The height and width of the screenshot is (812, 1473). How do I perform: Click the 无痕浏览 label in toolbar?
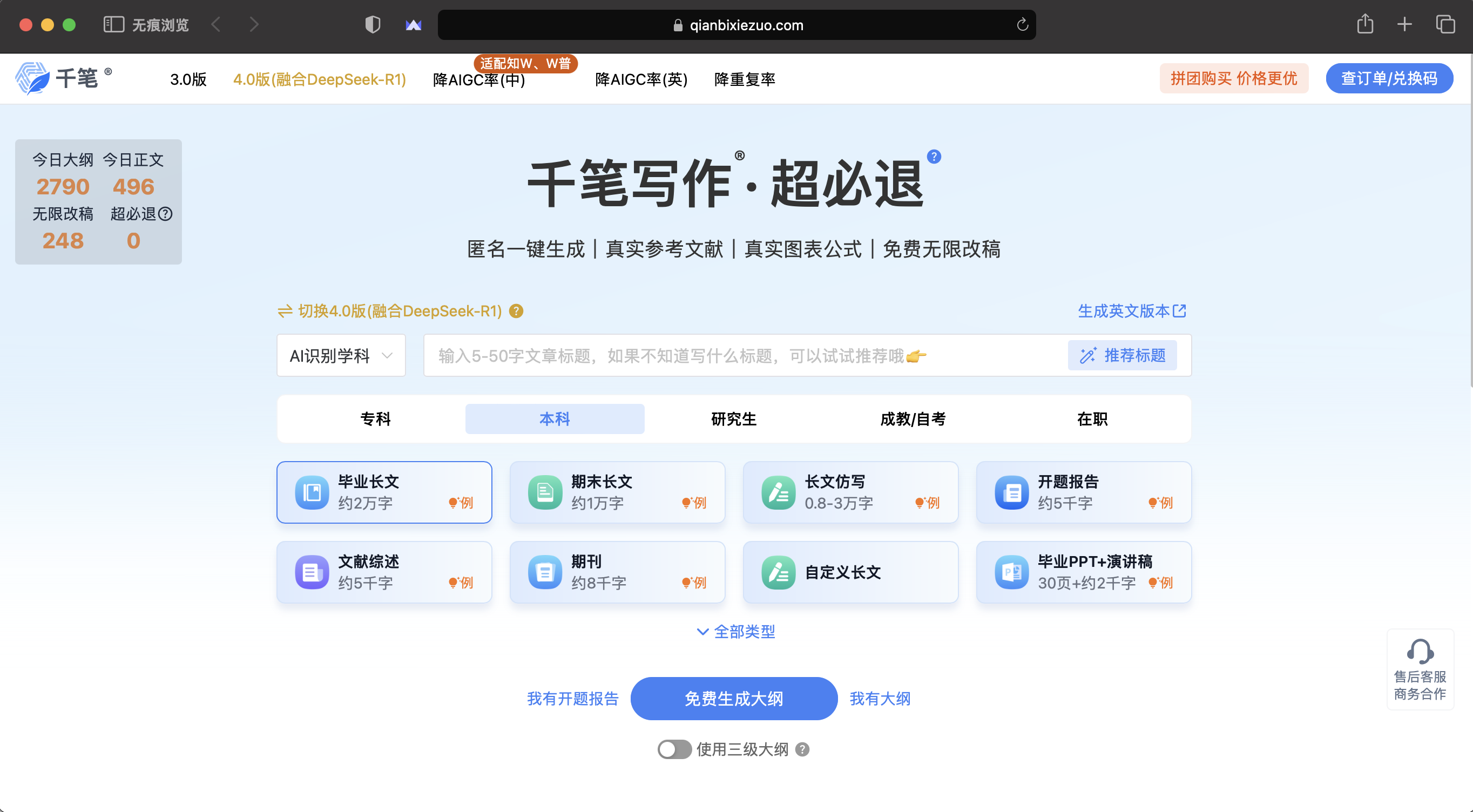coord(161,25)
